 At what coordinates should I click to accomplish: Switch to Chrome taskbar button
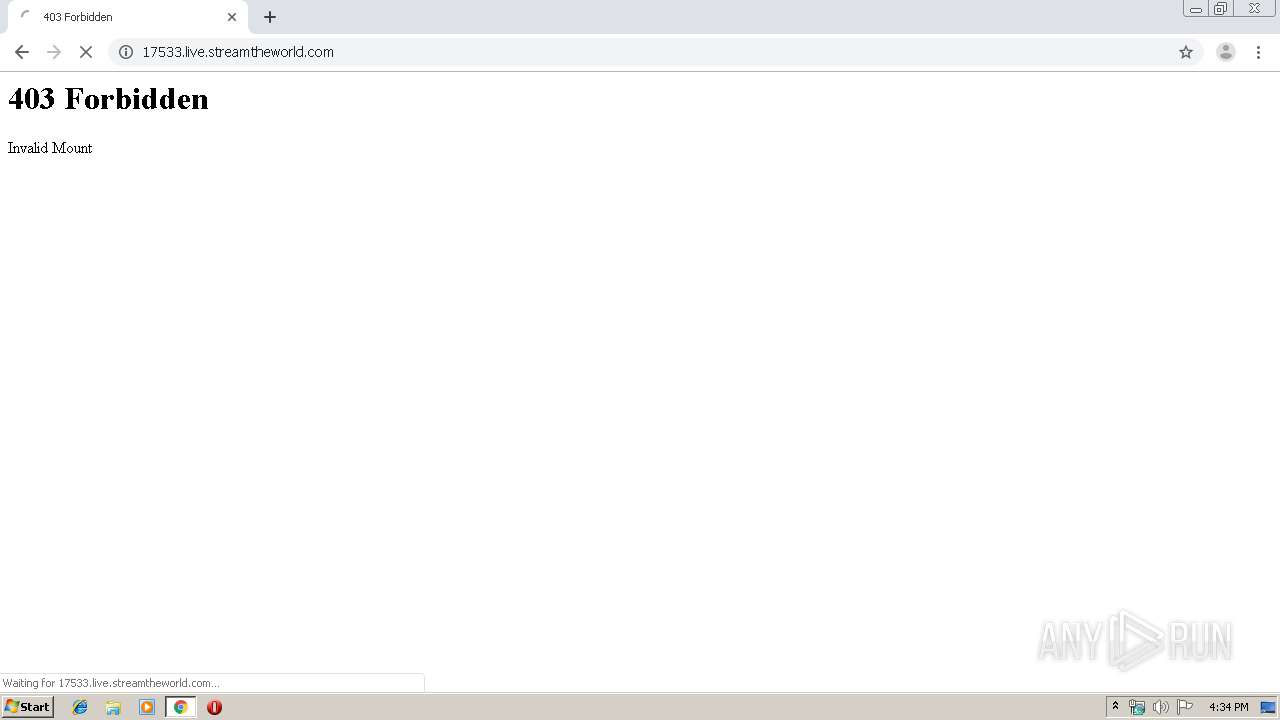point(180,707)
